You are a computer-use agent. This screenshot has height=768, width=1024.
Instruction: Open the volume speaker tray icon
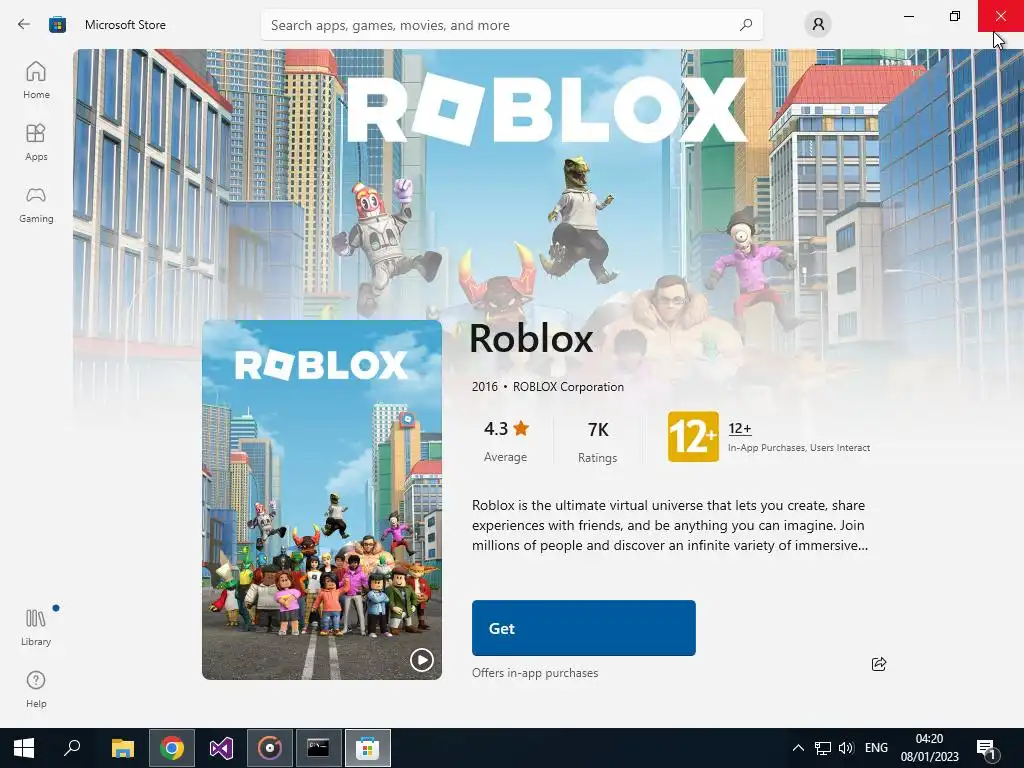coord(846,748)
